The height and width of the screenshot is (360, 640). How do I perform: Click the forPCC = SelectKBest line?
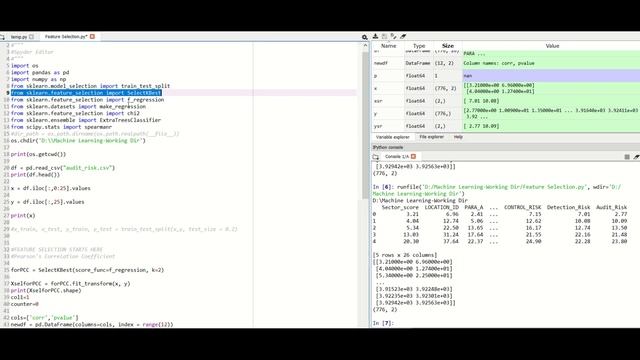click(x=87, y=270)
